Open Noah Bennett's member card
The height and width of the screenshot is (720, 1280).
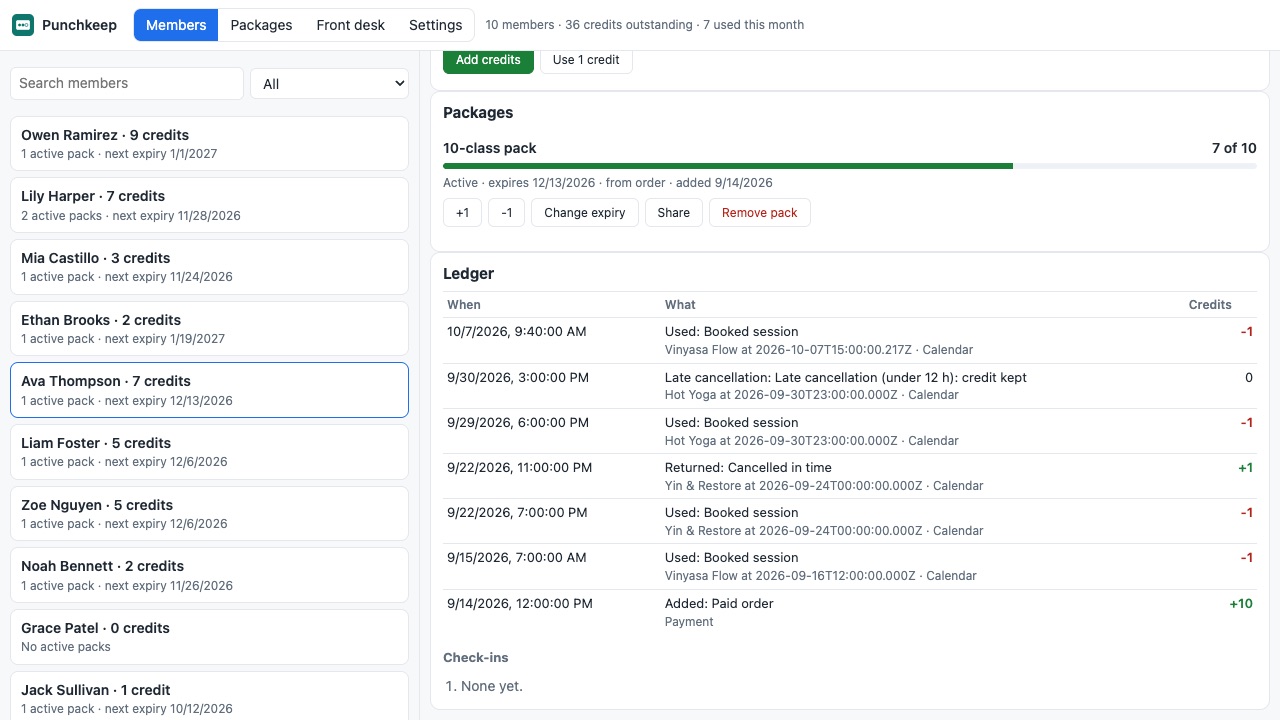(x=209, y=575)
